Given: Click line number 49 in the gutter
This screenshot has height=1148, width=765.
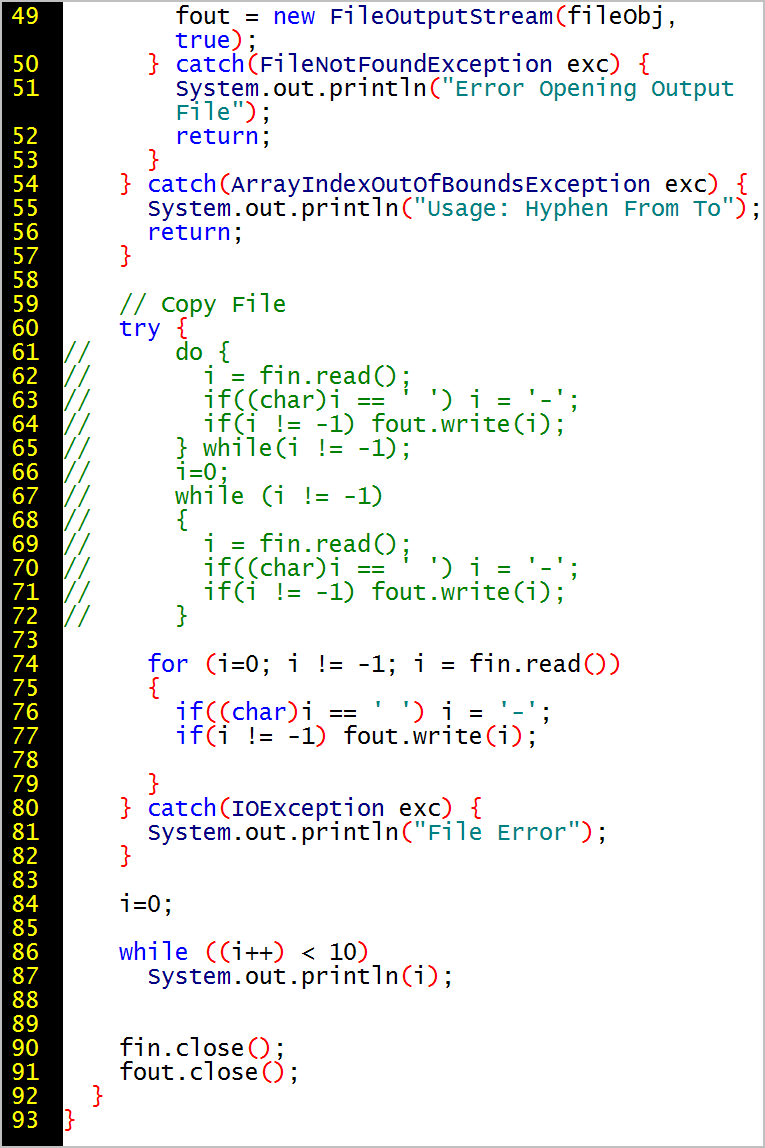Looking at the screenshot, I should pos(25,15).
